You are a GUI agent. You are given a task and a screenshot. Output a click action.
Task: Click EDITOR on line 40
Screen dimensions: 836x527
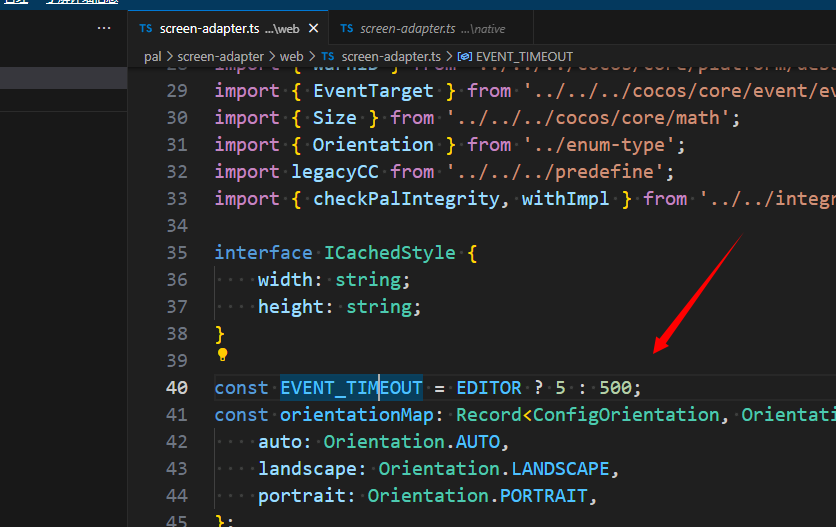point(489,388)
